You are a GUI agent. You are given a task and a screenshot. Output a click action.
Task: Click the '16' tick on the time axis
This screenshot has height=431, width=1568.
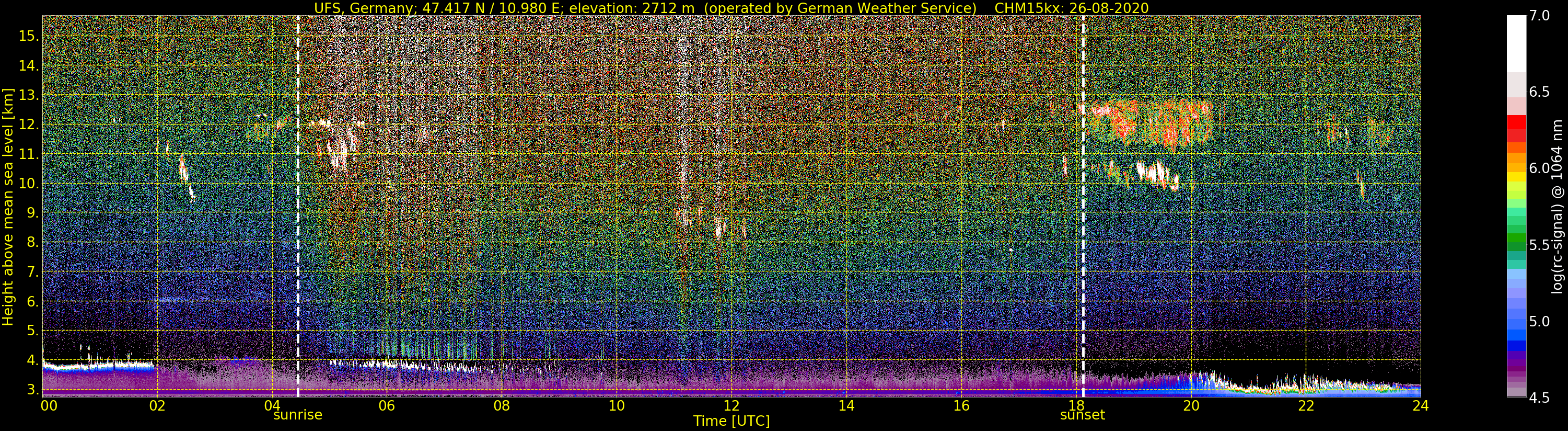[x=961, y=405]
